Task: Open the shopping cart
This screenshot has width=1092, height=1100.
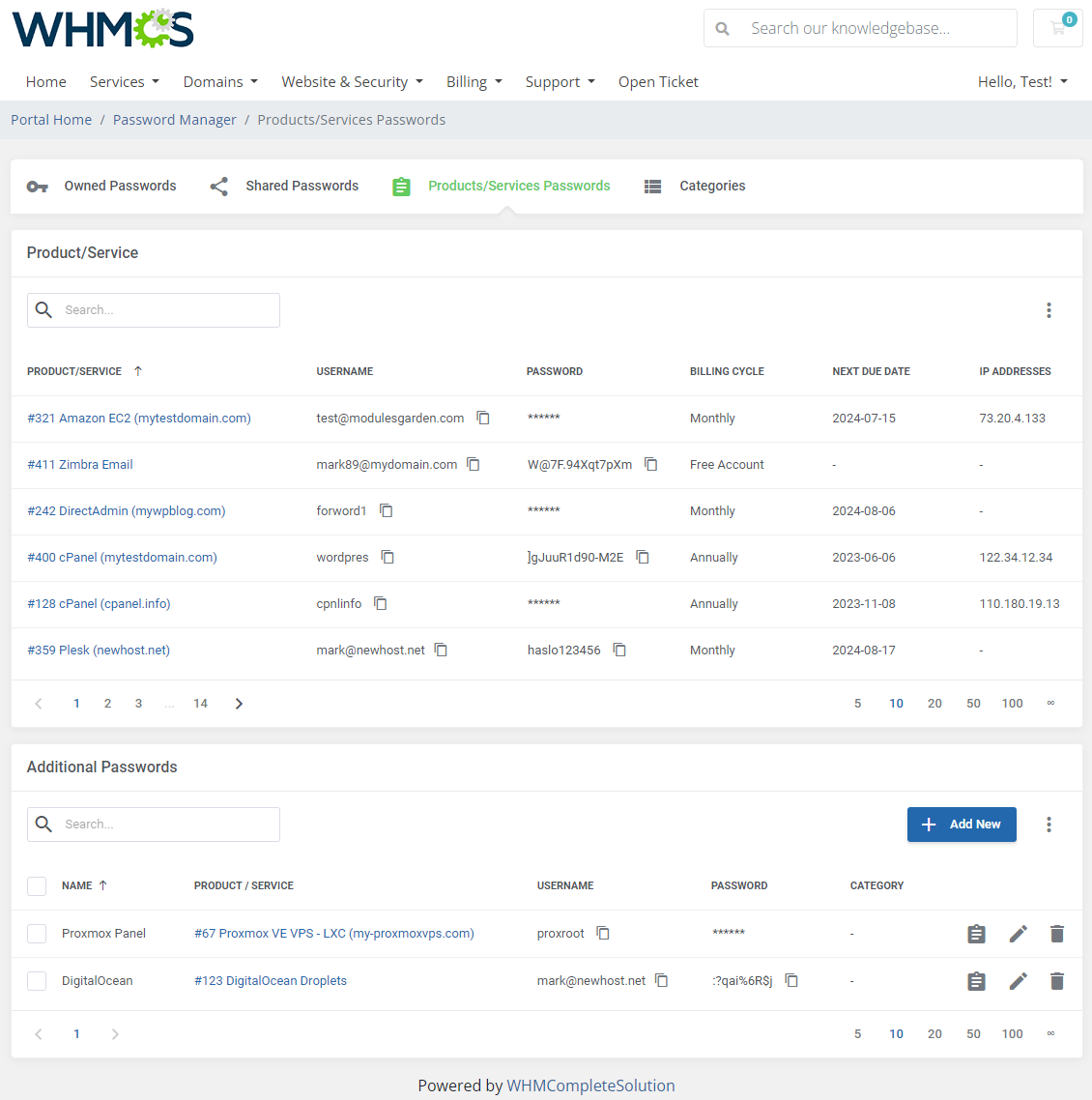Action: click(1057, 28)
